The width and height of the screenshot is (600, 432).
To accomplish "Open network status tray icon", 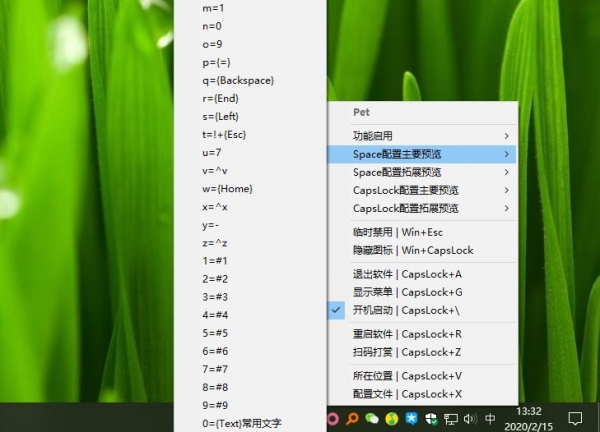I will coord(450,419).
